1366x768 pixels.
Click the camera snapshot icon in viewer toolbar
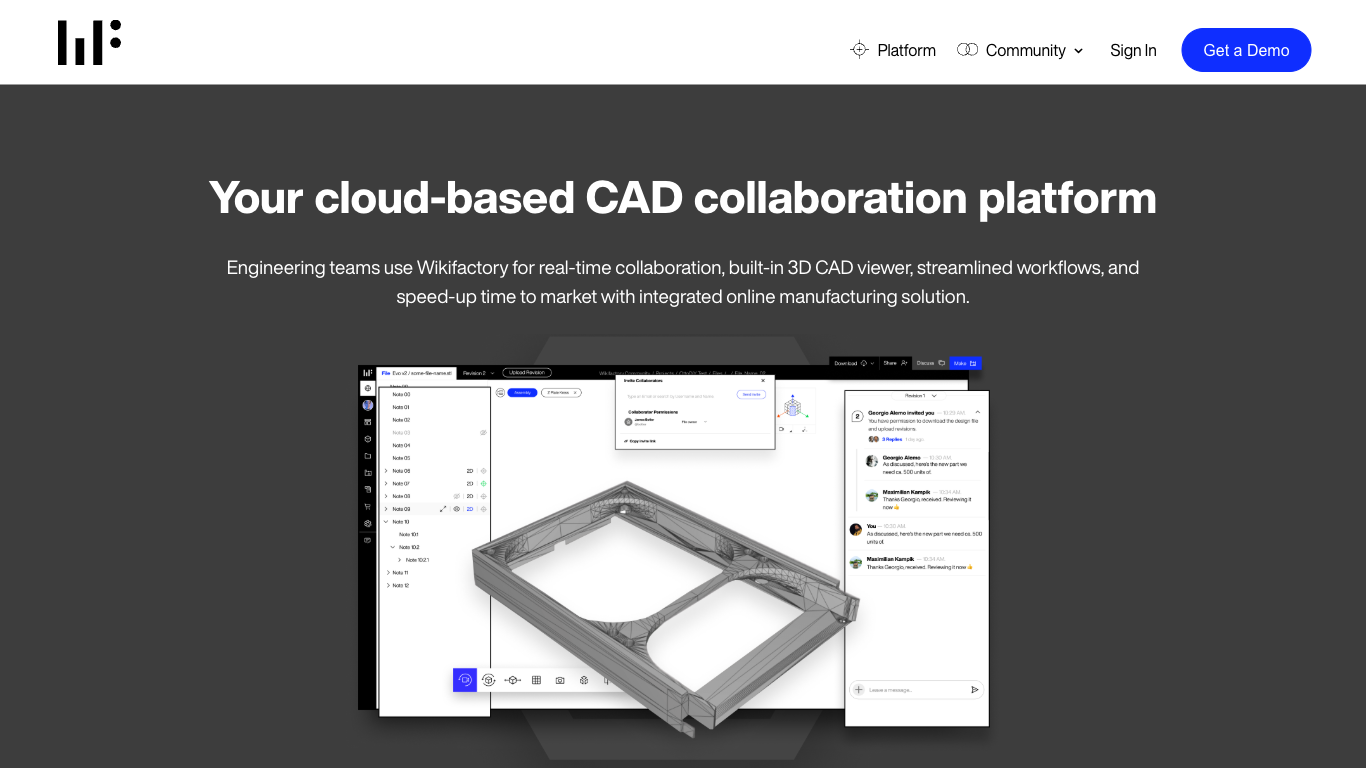tap(560, 680)
